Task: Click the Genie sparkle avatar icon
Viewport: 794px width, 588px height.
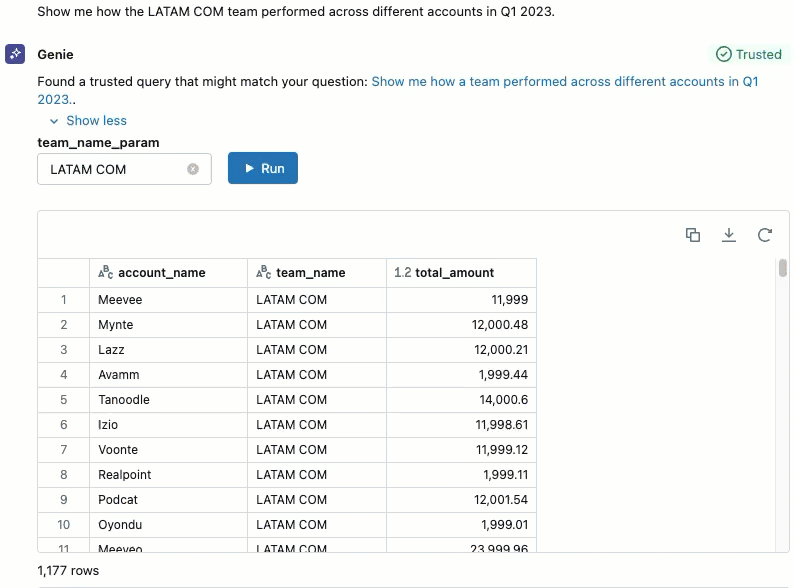Action: click(x=15, y=54)
